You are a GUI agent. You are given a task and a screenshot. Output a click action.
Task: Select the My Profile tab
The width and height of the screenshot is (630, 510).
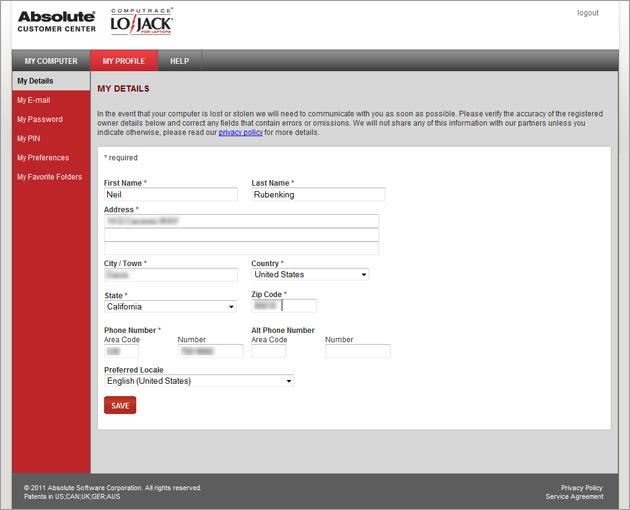click(x=123, y=61)
